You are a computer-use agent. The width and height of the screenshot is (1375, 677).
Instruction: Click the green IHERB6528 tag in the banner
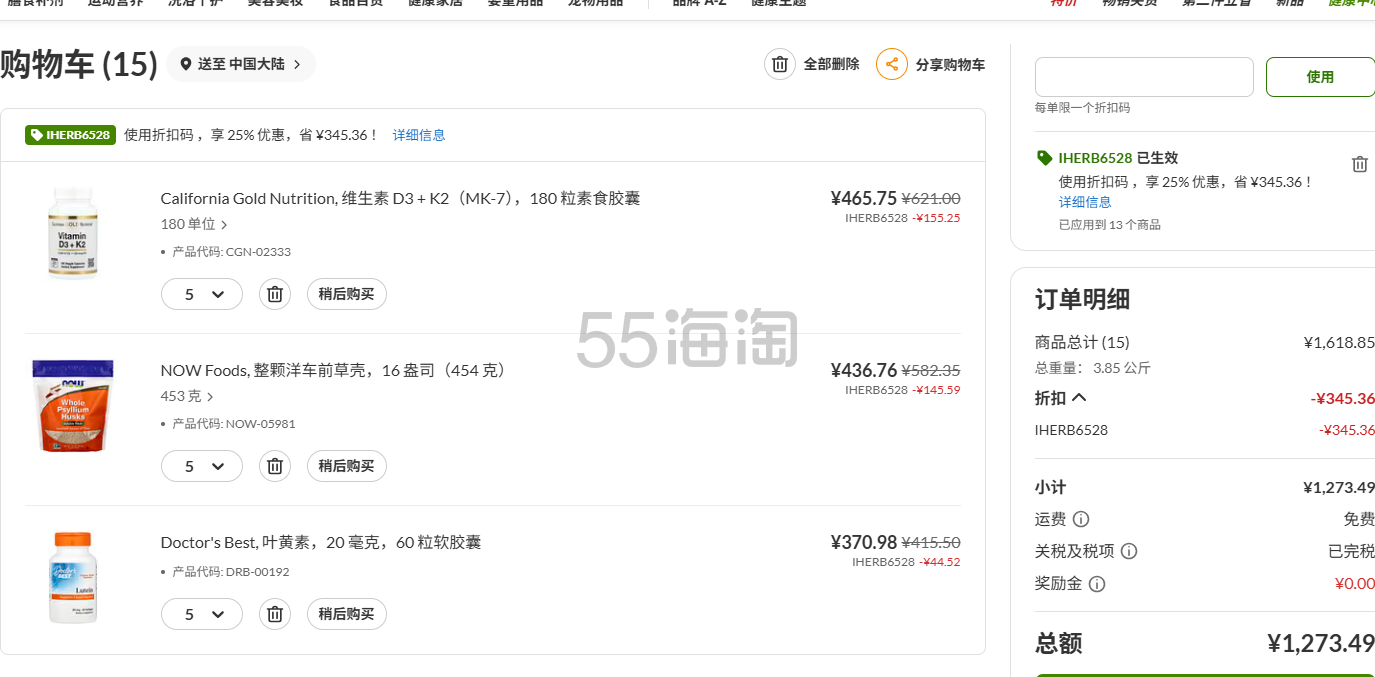(x=70, y=135)
